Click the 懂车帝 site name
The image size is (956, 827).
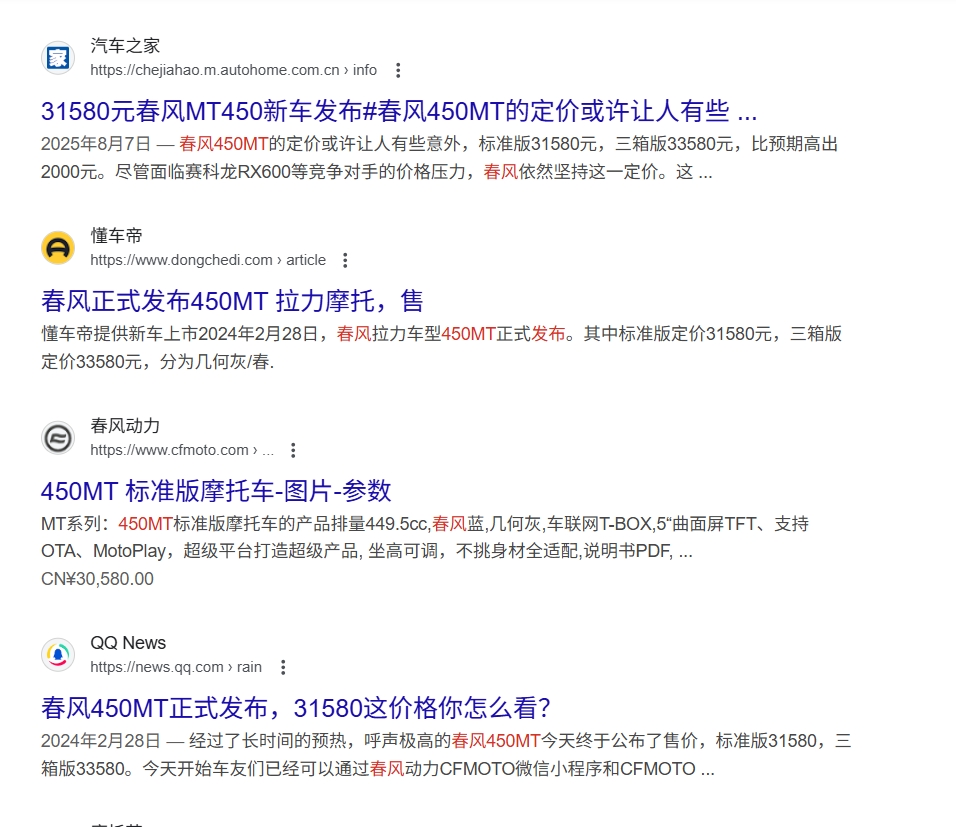pos(116,236)
